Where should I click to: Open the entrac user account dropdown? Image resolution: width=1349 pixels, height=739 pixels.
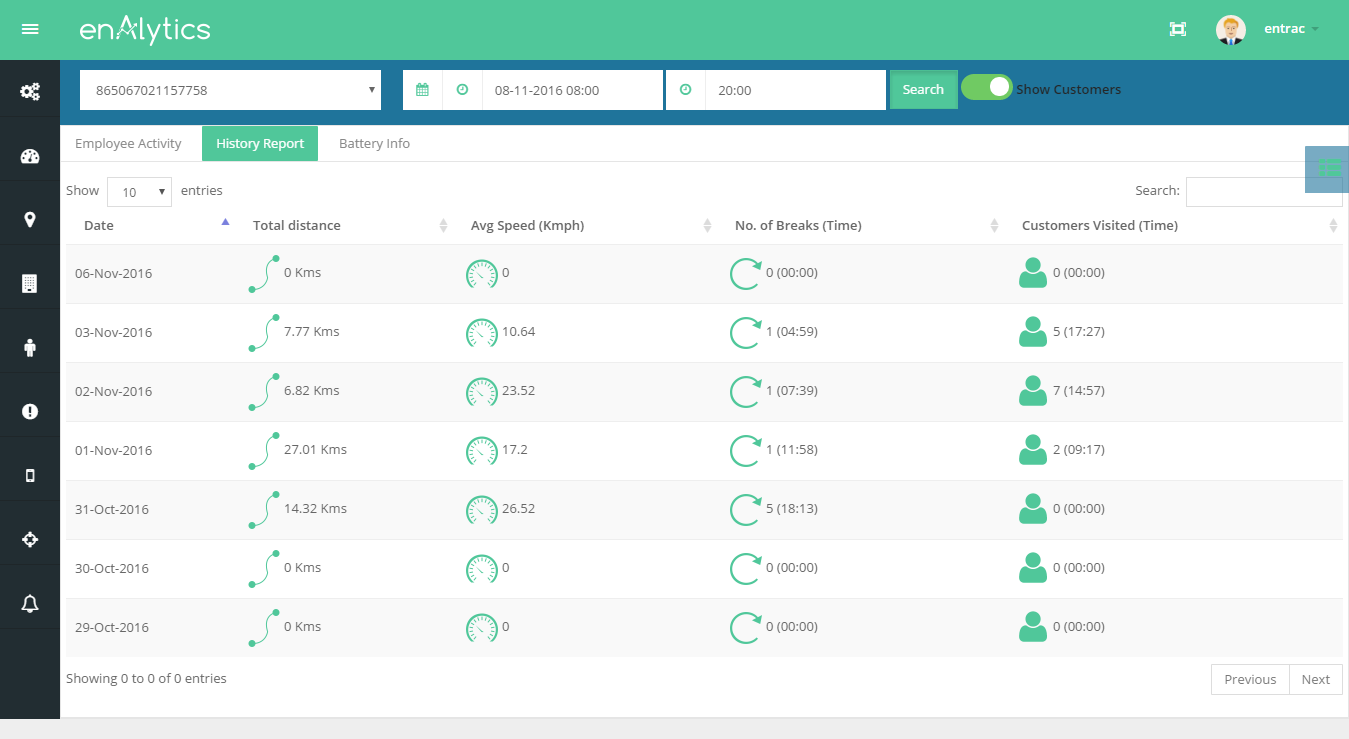[x=1290, y=29]
